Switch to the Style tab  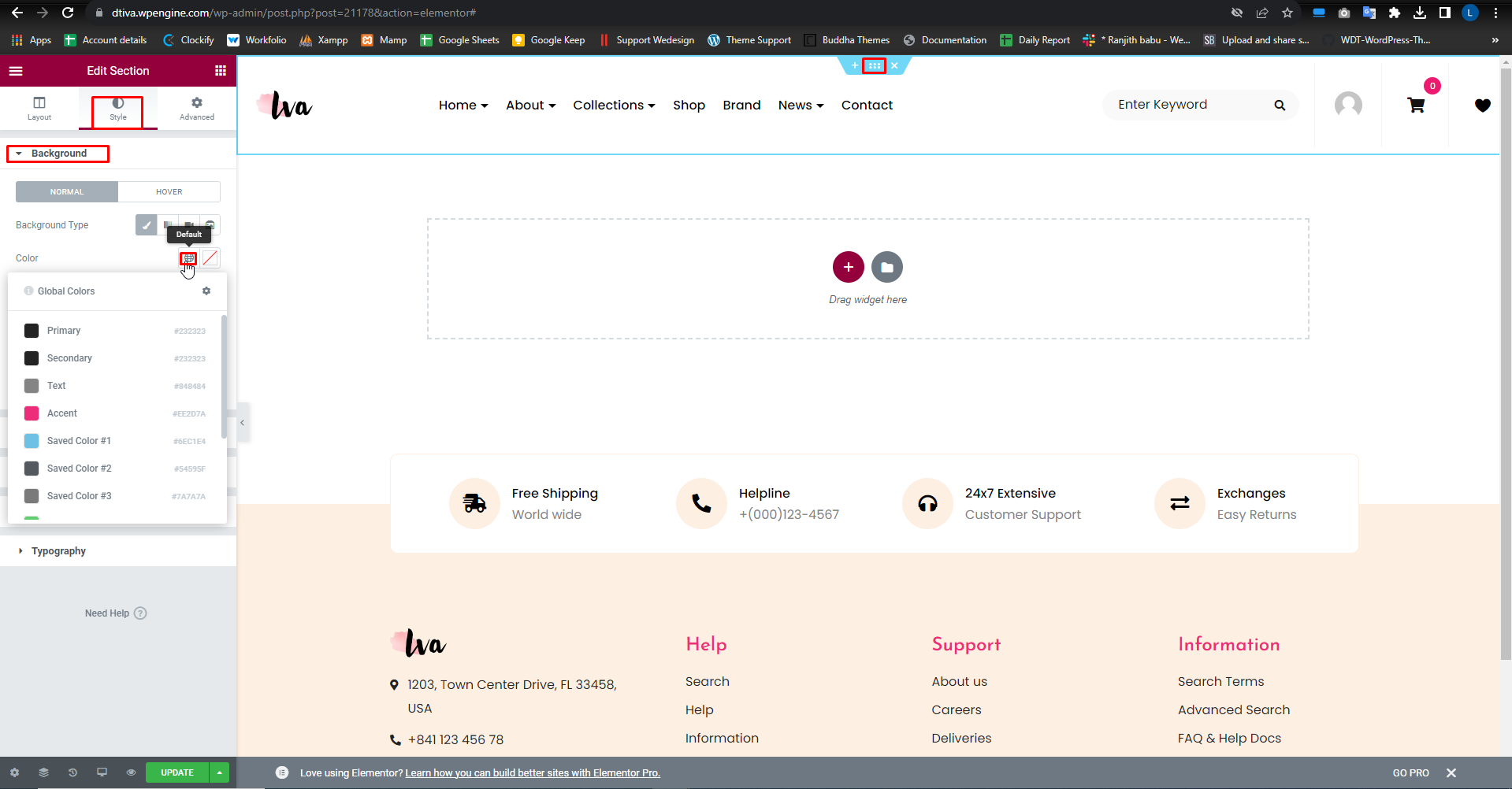click(x=118, y=109)
